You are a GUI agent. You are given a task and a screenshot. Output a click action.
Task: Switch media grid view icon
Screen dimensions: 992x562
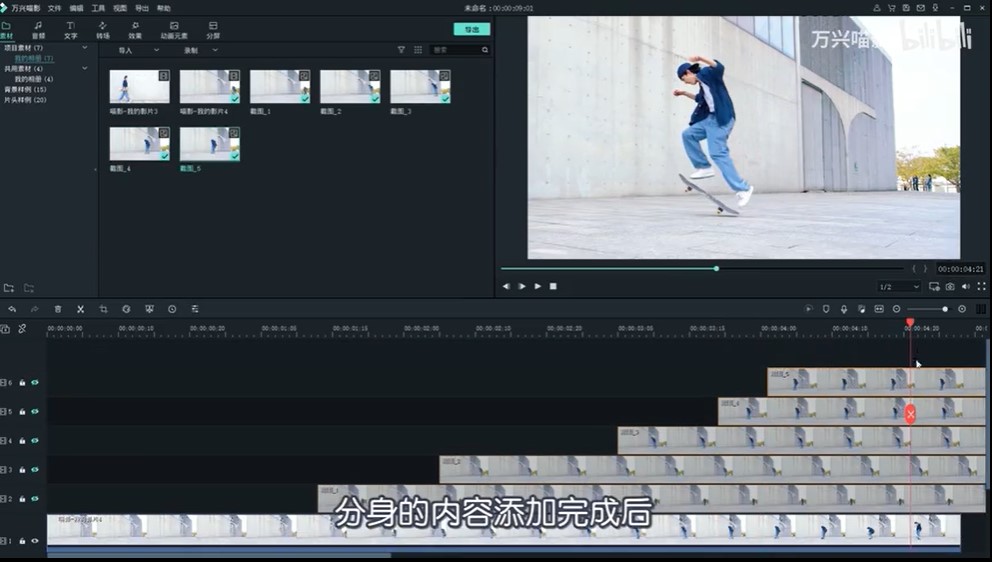[x=418, y=49]
